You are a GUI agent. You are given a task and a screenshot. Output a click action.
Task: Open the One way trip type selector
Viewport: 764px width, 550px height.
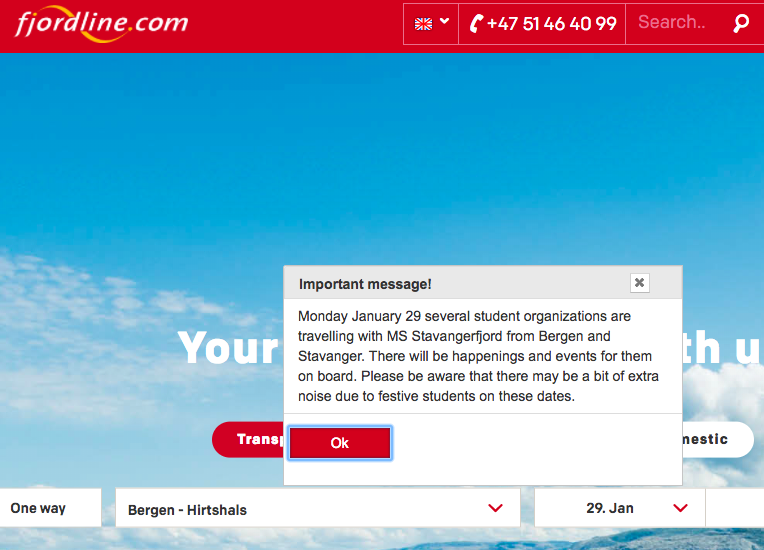51,508
